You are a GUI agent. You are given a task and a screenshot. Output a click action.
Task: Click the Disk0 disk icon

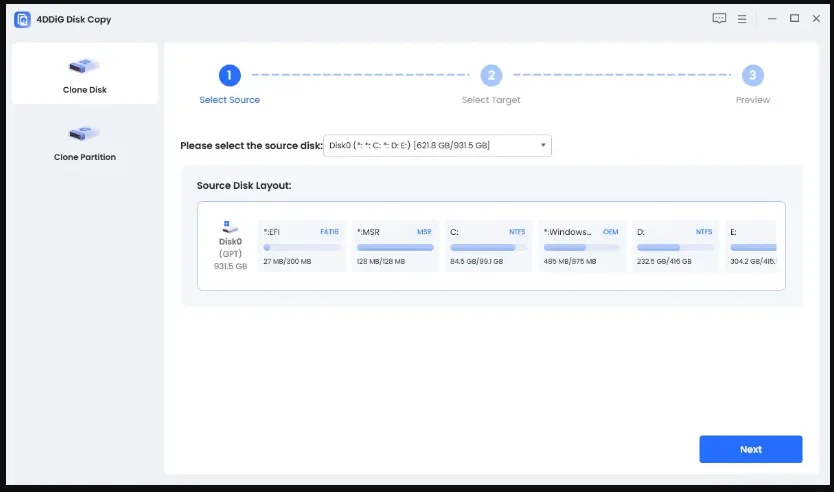pos(230,227)
